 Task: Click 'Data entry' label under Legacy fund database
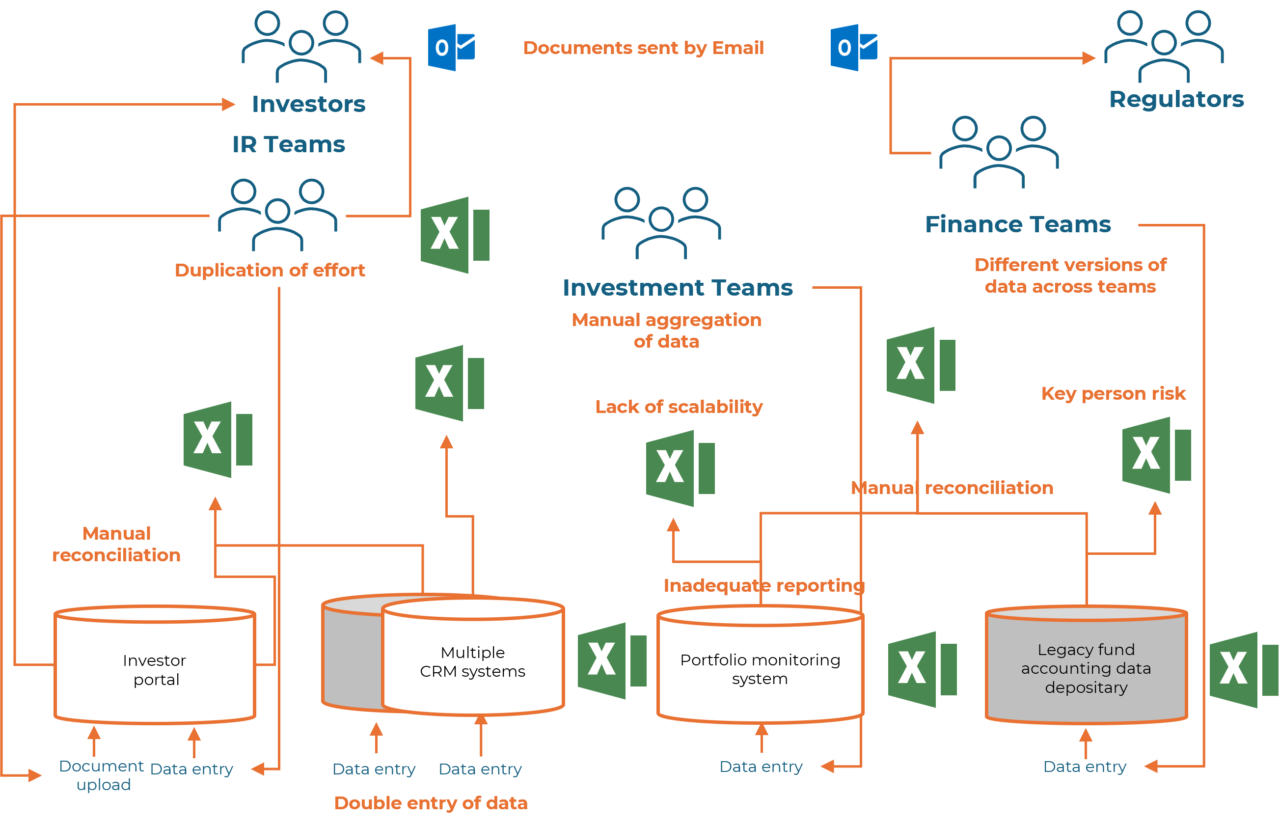(1085, 767)
